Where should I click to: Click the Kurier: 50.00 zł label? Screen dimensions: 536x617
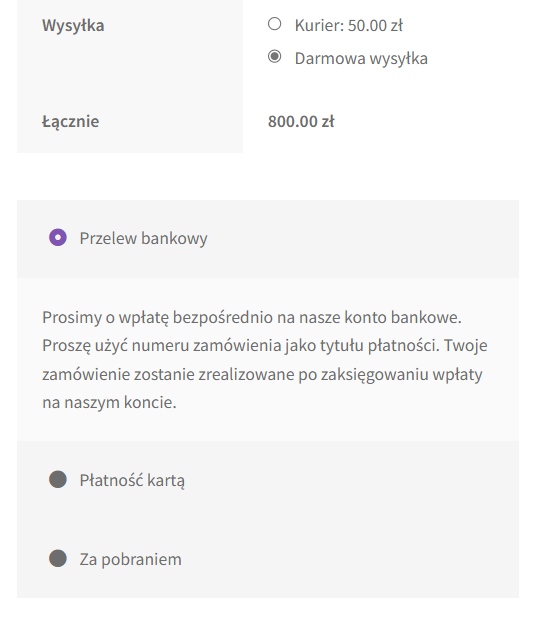coord(349,26)
